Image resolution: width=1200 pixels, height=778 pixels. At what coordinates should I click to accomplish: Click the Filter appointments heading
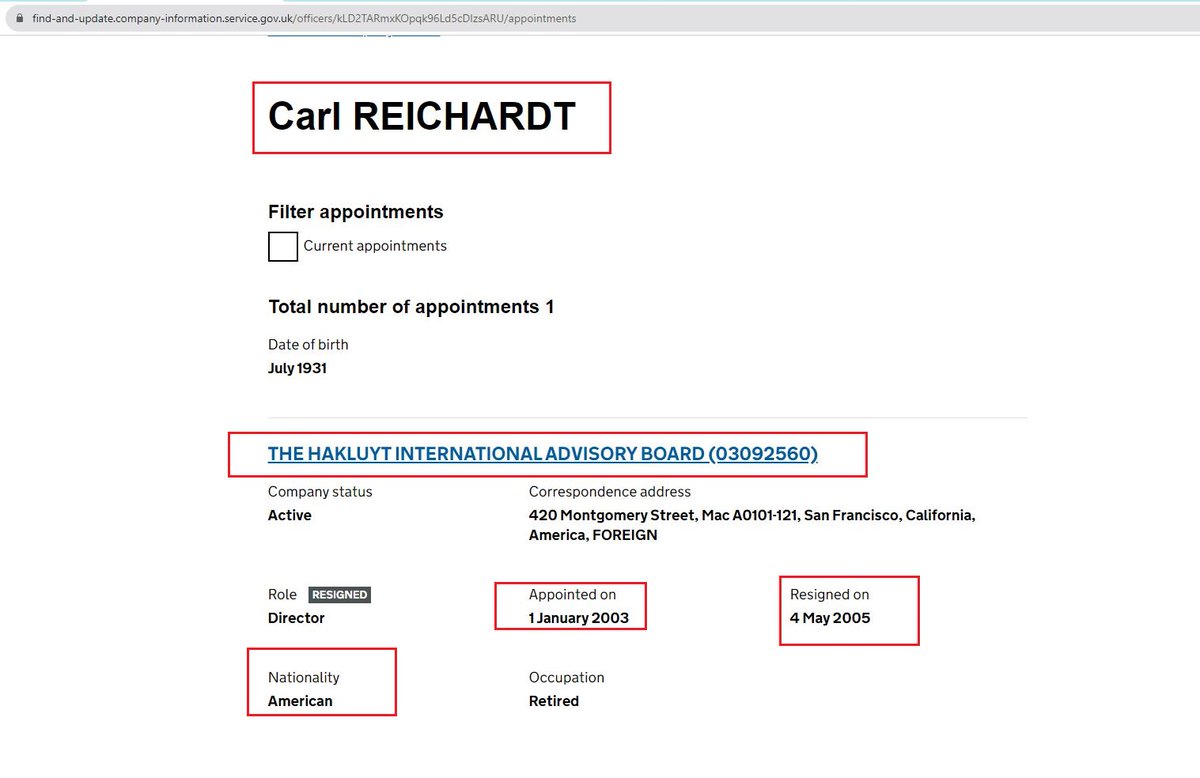click(356, 212)
